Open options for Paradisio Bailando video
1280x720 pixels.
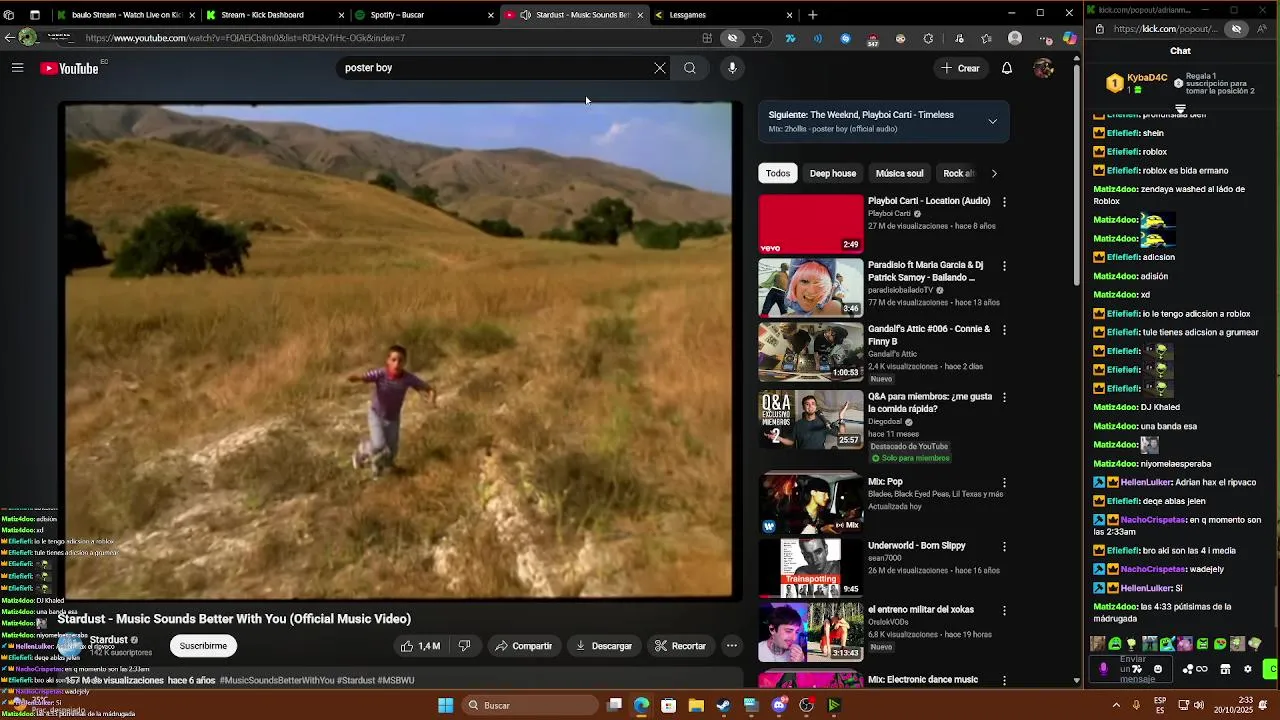[1004, 266]
